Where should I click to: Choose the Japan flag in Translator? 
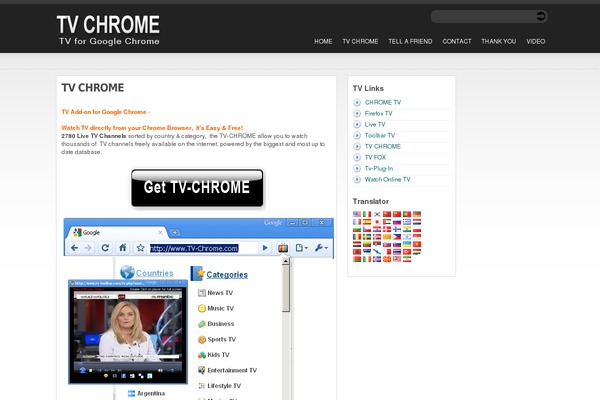pyautogui.click(x=377, y=222)
